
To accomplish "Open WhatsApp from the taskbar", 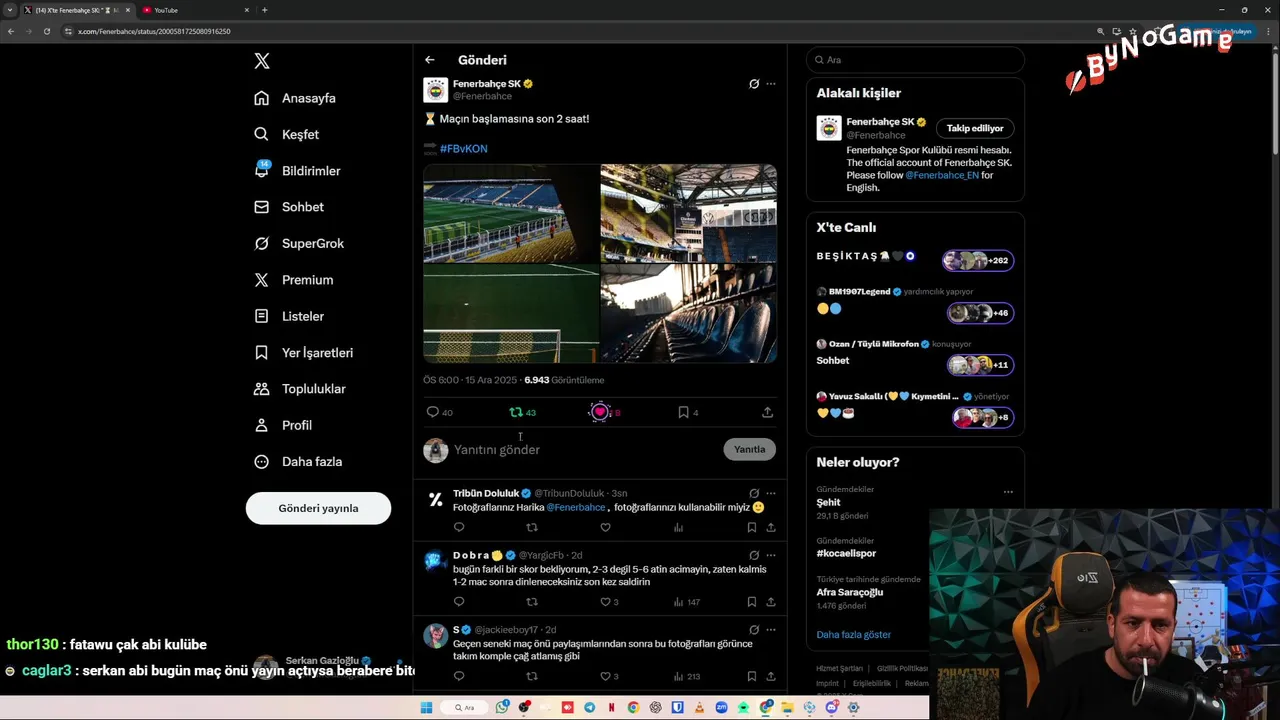I will pos(502,707).
